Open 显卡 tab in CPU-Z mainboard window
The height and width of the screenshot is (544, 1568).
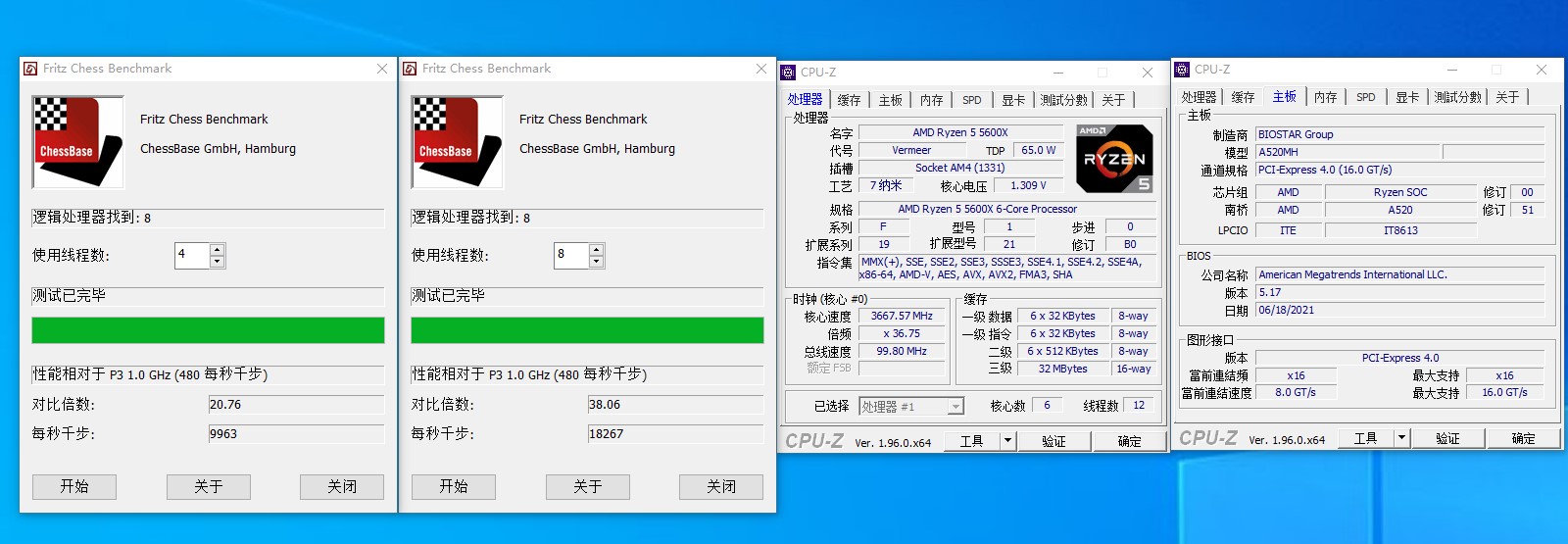pos(1407,97)
